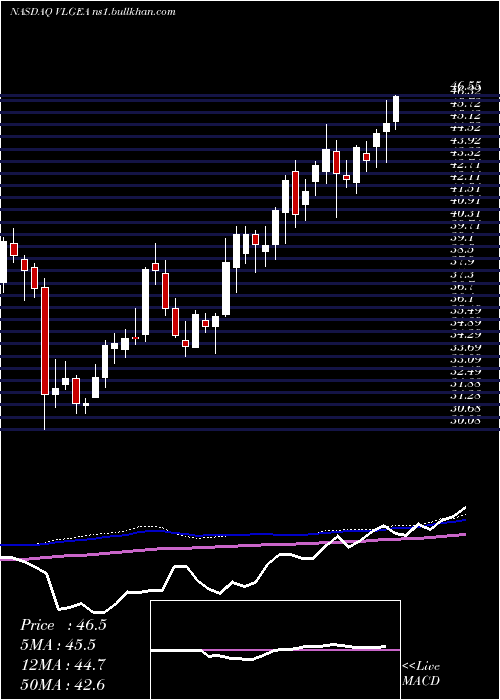Click the 'Price : 46.5' readout
The height and width of the screenshot is (700, 500).
click(63, 625)
